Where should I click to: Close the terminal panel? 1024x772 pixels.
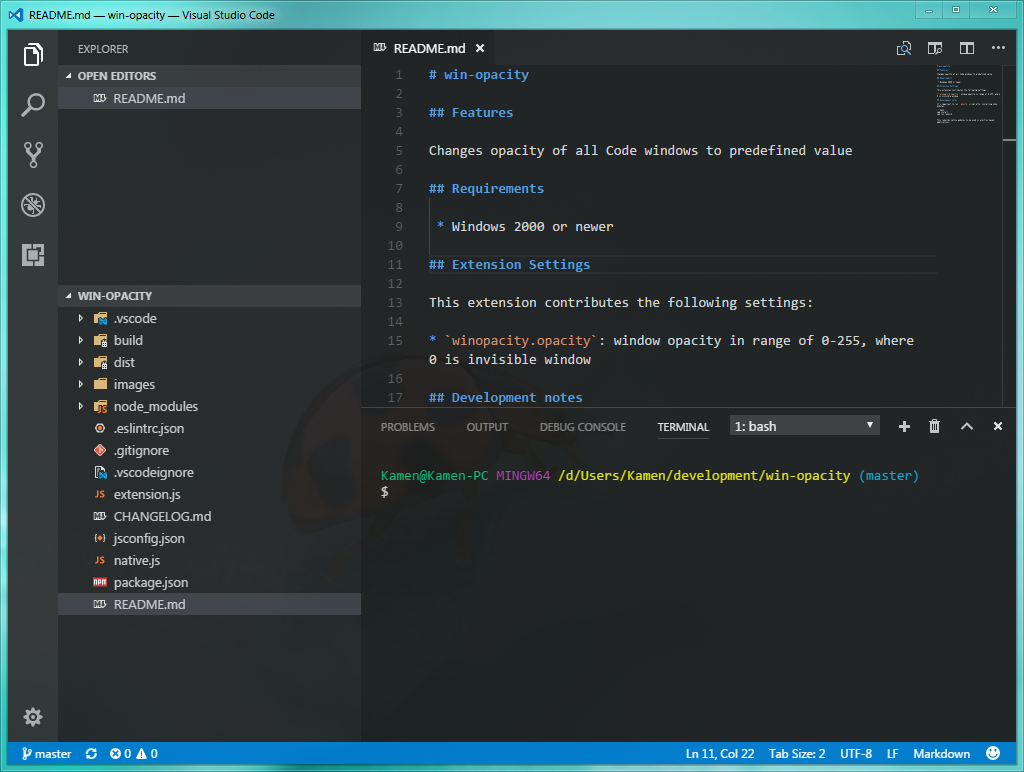pos(998,426)
